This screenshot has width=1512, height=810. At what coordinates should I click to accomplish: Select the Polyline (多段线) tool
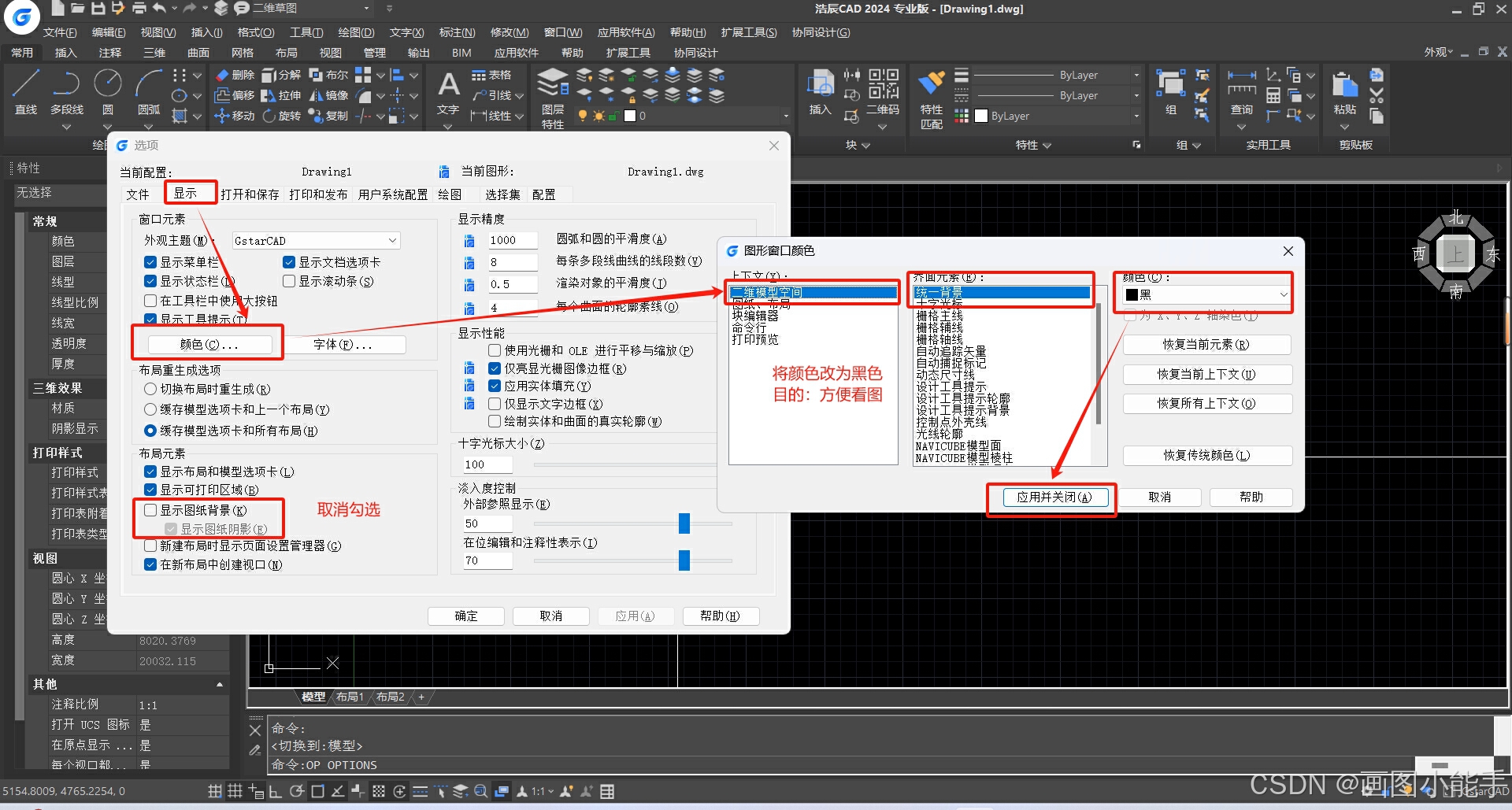tap(67, 92)
